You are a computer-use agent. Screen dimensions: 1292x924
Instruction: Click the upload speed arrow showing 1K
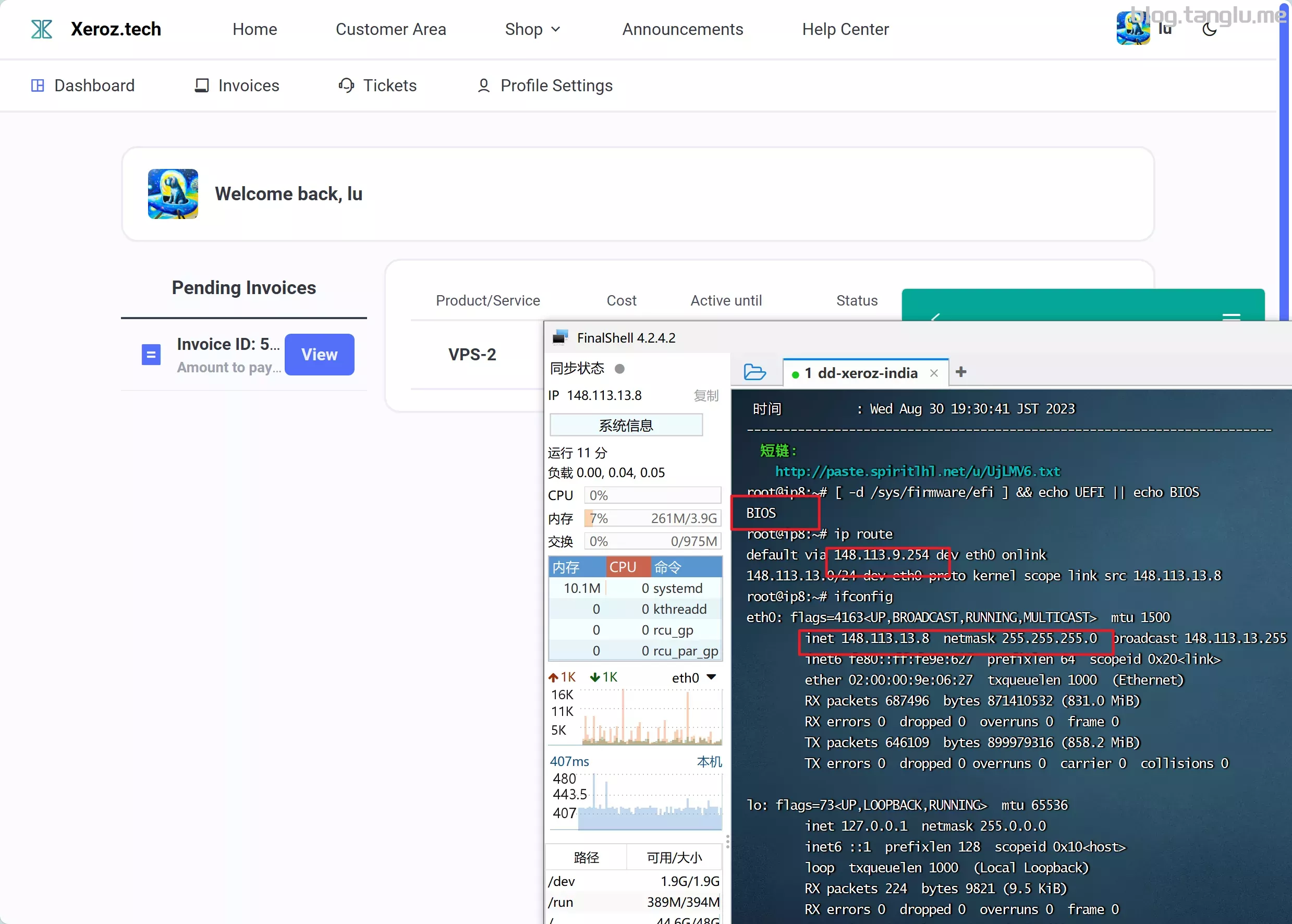553,677
